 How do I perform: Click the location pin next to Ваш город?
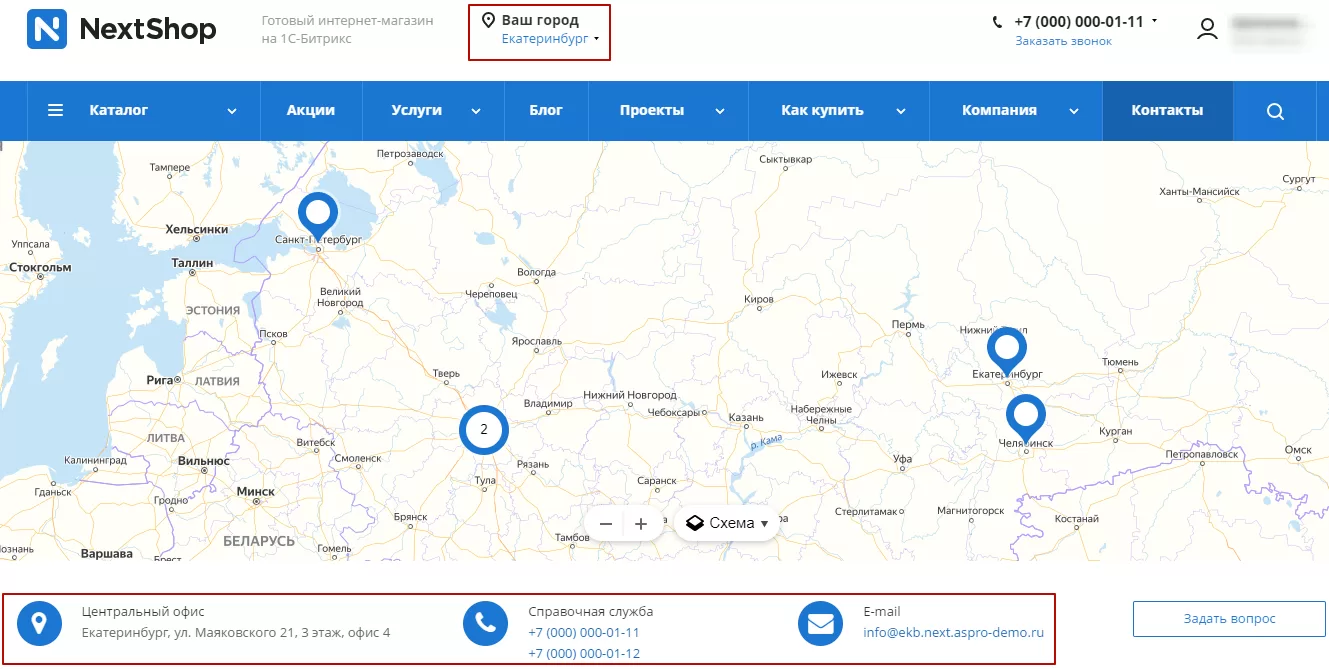click(x=489, y=20)
